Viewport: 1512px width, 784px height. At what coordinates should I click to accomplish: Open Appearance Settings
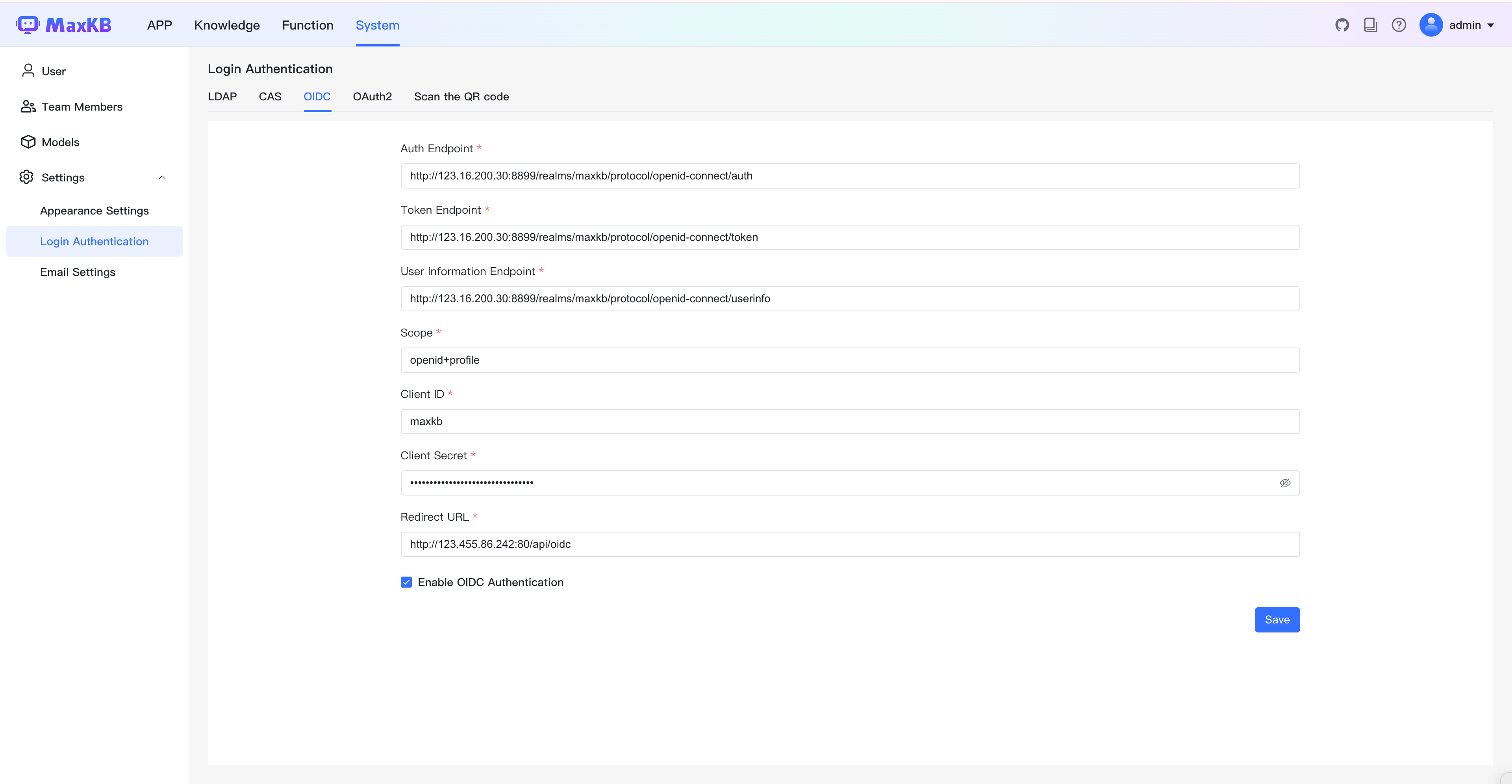tap(94, 211)
